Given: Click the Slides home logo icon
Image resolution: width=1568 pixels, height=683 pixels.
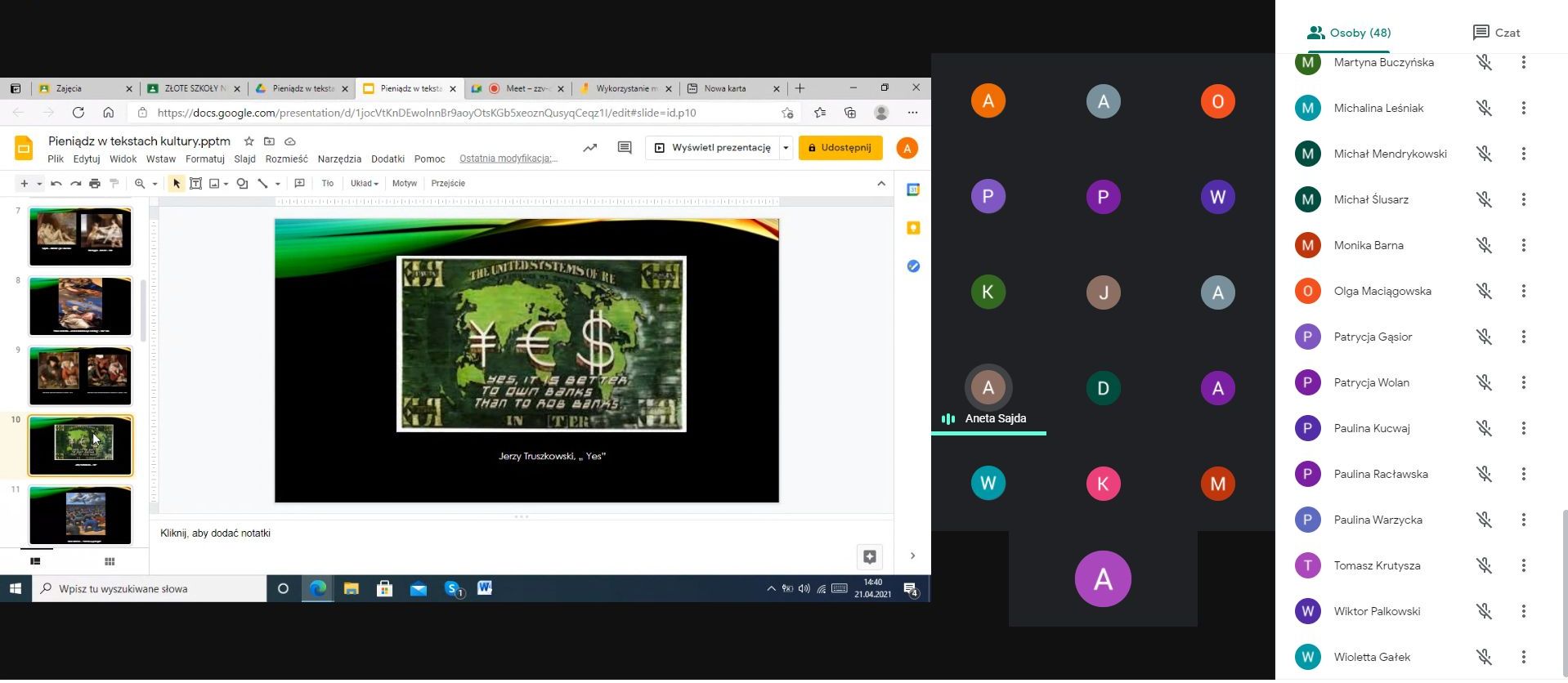Looking at the screenshot, I should (24, 148).
